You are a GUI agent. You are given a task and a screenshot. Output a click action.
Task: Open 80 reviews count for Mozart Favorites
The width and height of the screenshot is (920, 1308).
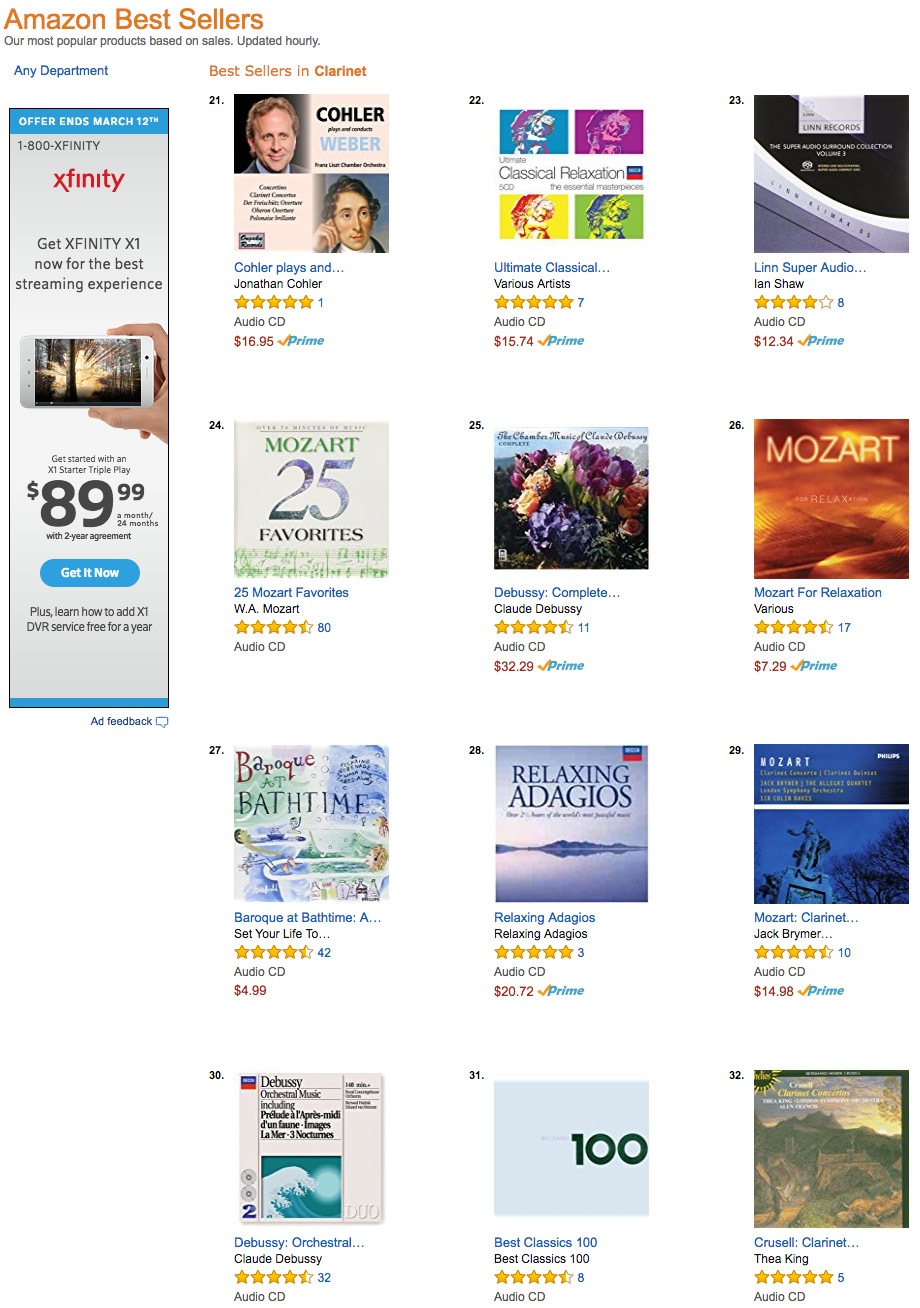(324, 628)
